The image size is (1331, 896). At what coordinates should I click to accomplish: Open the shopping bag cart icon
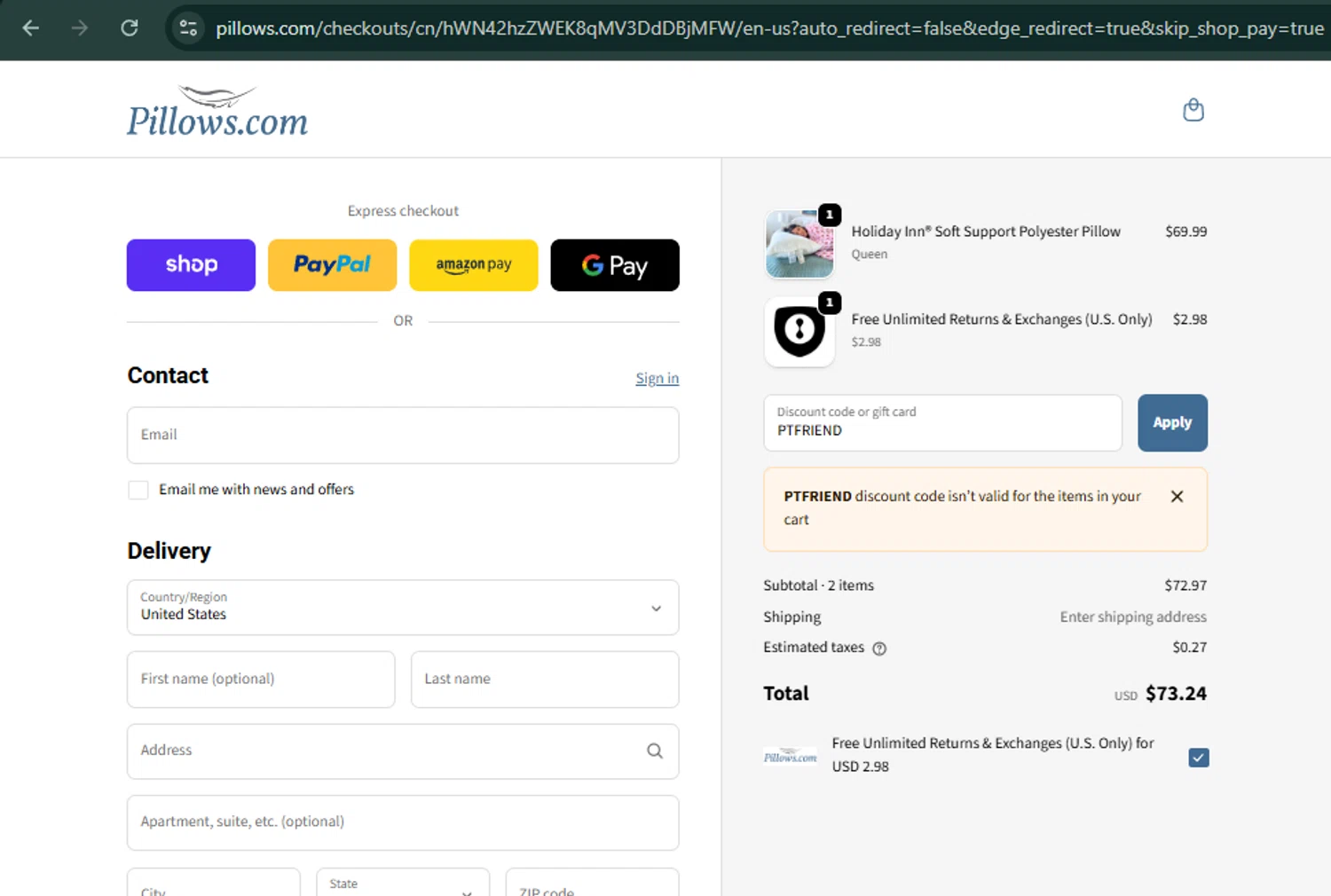tap(1193, 110)
